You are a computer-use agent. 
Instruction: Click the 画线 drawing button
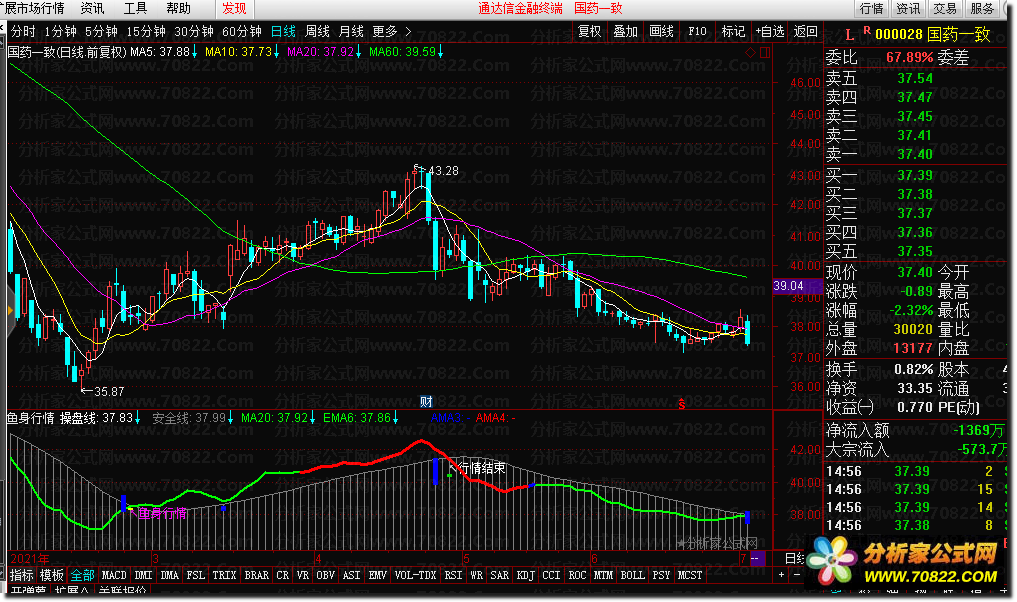click(662, 31)
